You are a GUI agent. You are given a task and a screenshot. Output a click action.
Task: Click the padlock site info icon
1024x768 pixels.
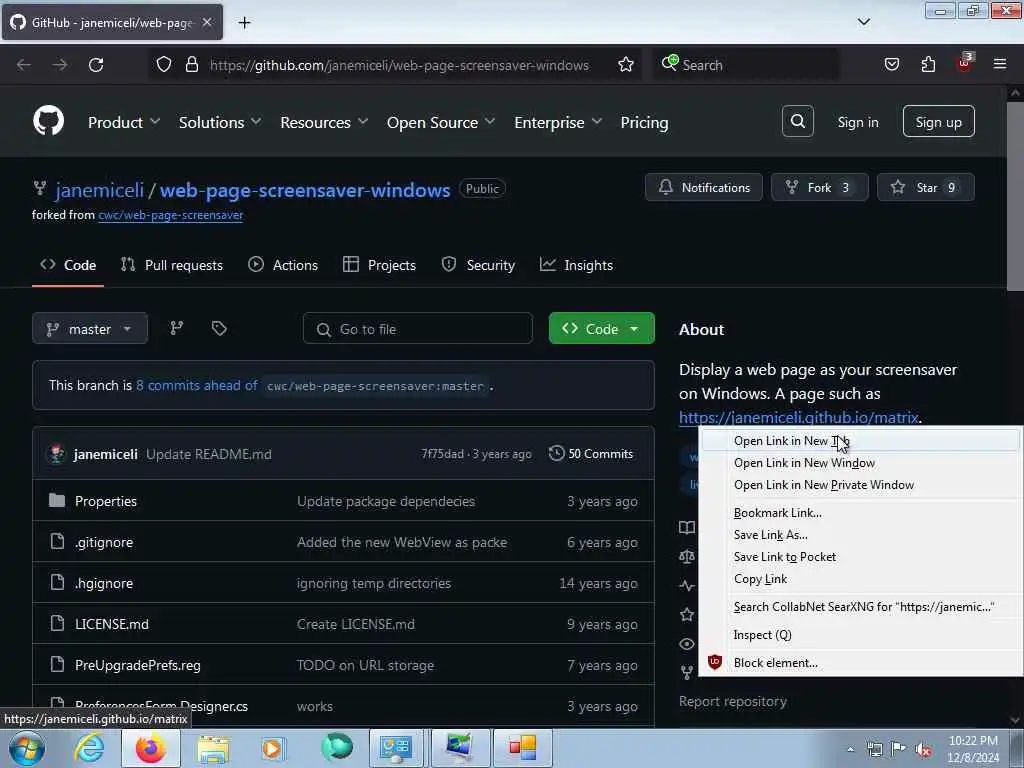191,65
